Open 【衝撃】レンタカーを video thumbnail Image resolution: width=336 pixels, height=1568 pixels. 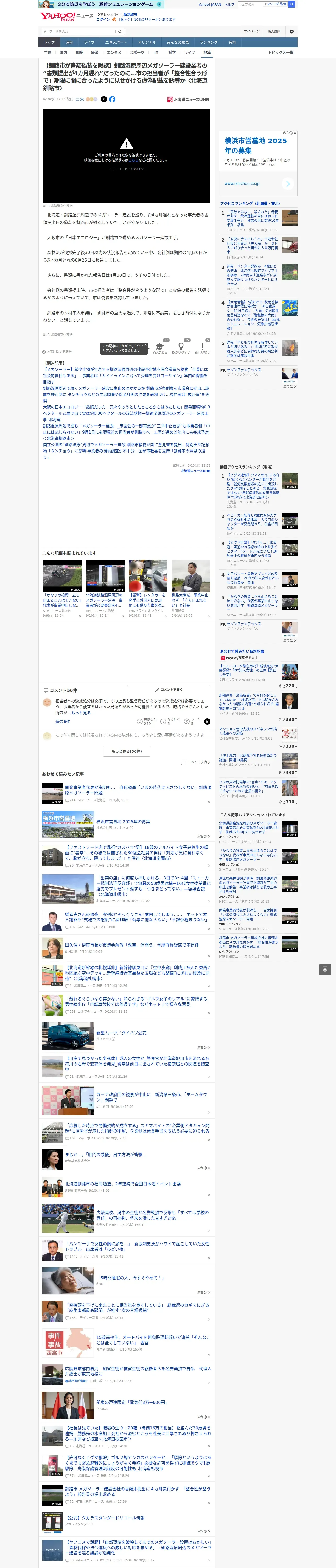tap(148, 576)
